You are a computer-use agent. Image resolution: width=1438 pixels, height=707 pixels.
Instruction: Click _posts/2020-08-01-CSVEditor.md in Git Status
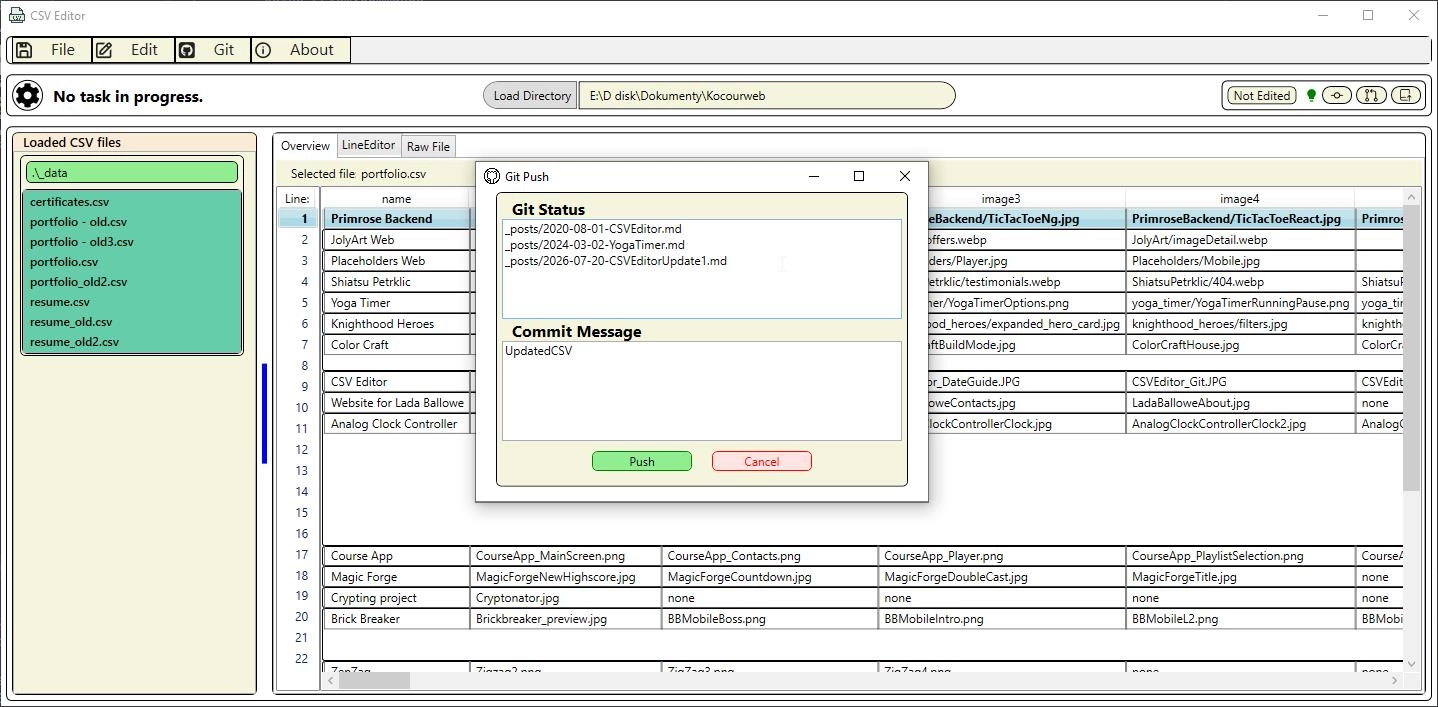pyautogui.click(x=593, y=229)
